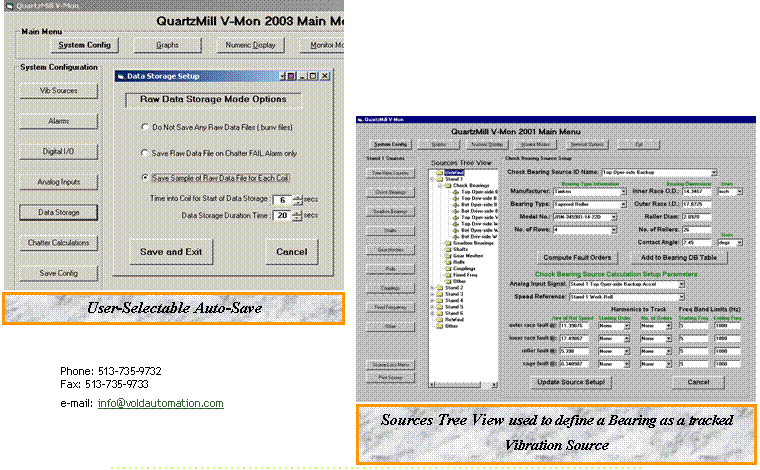Open cage fault No. of Orders dropdown
The height and width of the screenshot is (470, 760).
pyautogui.click(x=668, y=364)
